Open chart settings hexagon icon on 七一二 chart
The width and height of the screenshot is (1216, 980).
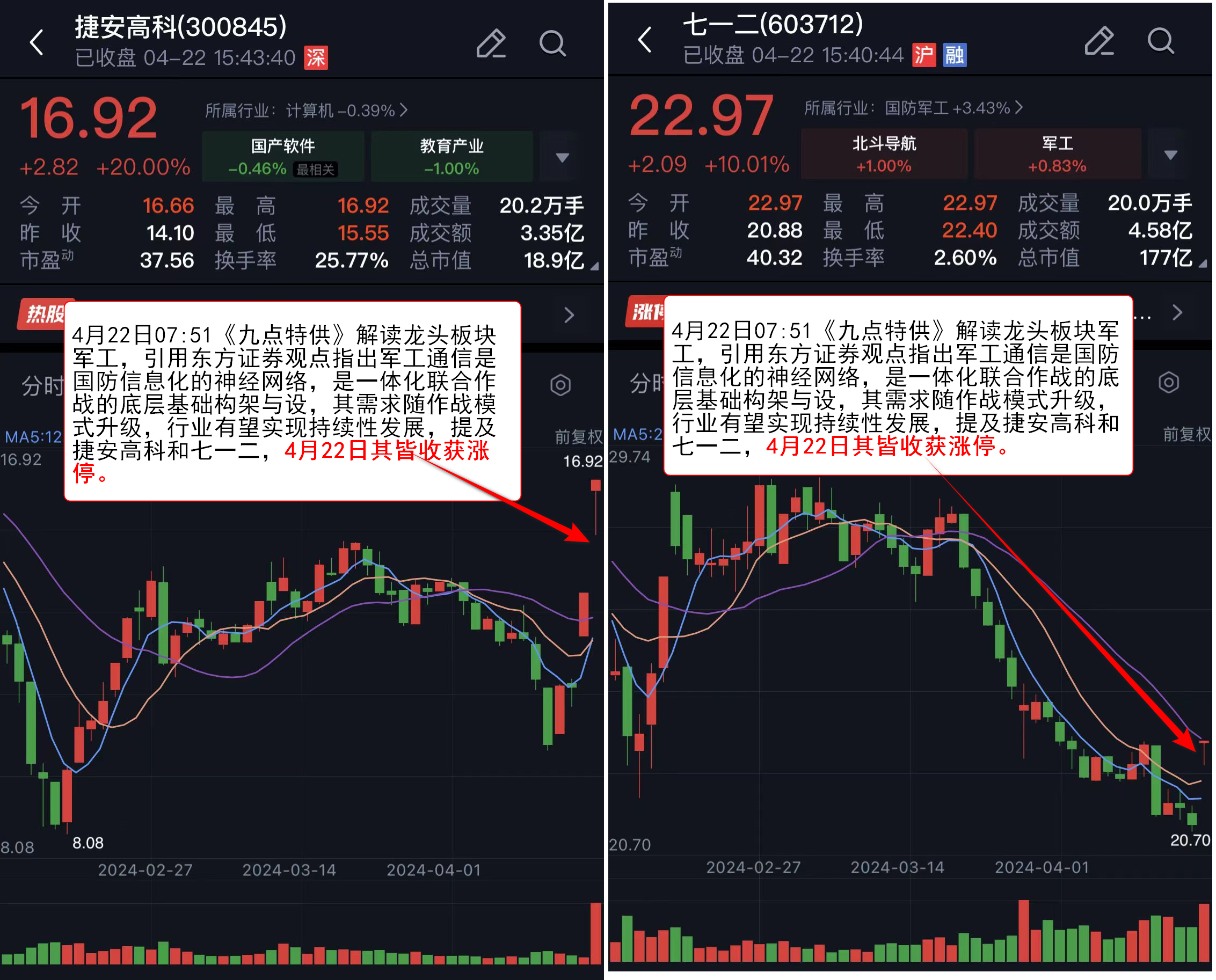pyautogui.click(x=1169, y=383)
